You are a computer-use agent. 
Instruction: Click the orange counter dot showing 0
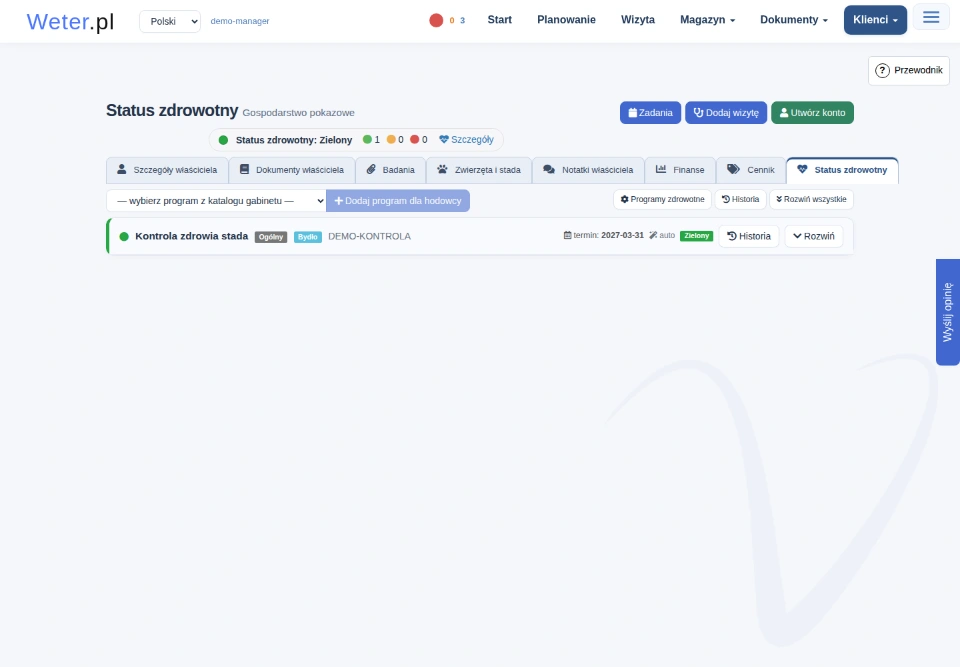[391, 140]
